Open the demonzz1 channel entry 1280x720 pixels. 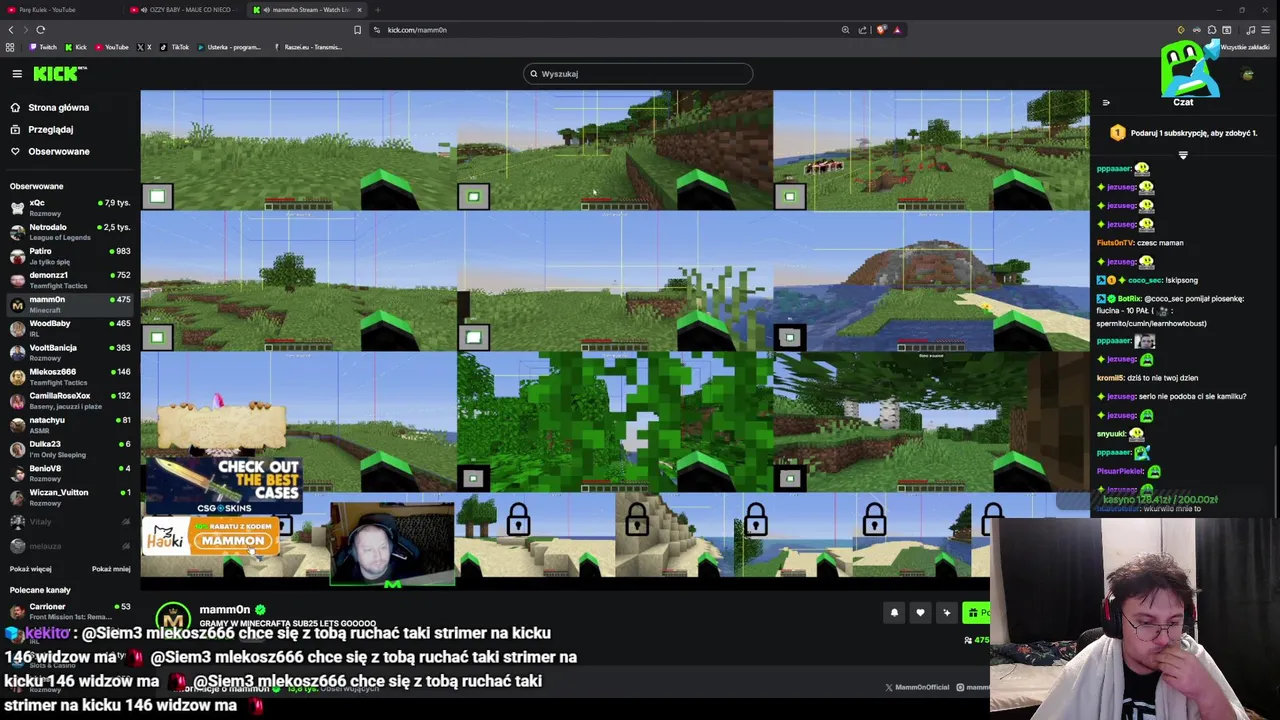[70, 279]
